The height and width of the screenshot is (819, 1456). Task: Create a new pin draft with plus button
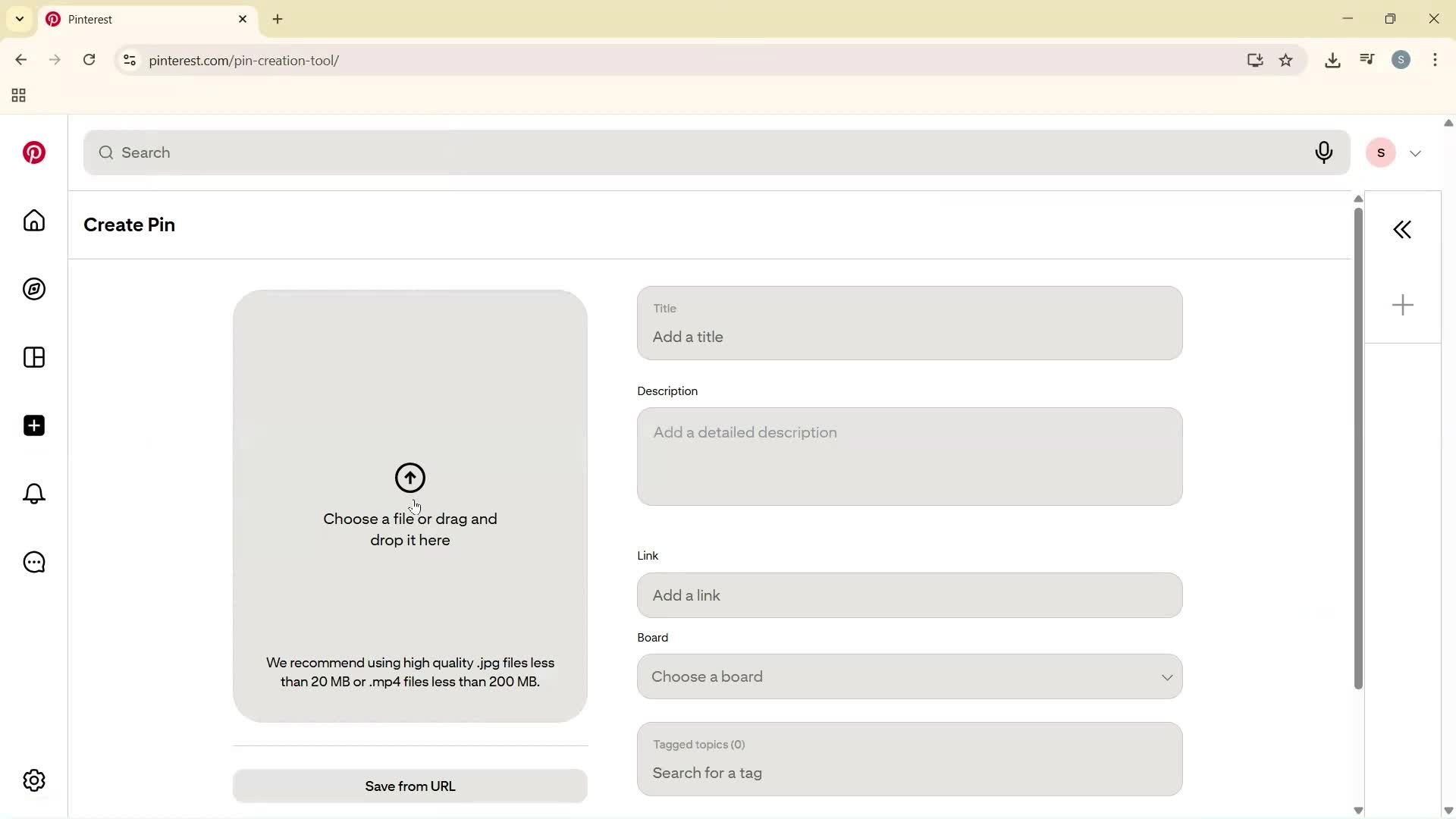pos(1402,304)
